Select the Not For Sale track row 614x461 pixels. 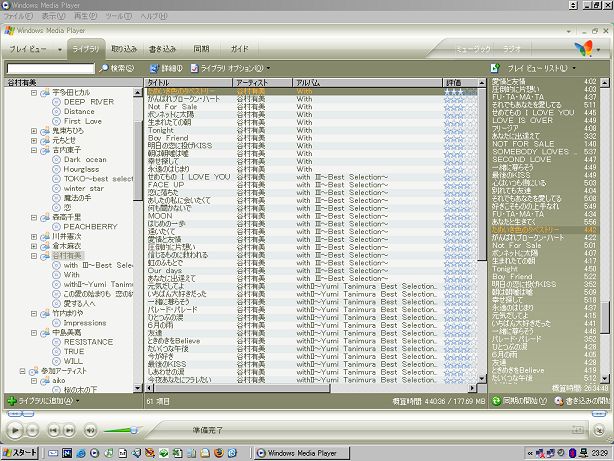pyautogui.click(x=312, y=107)
